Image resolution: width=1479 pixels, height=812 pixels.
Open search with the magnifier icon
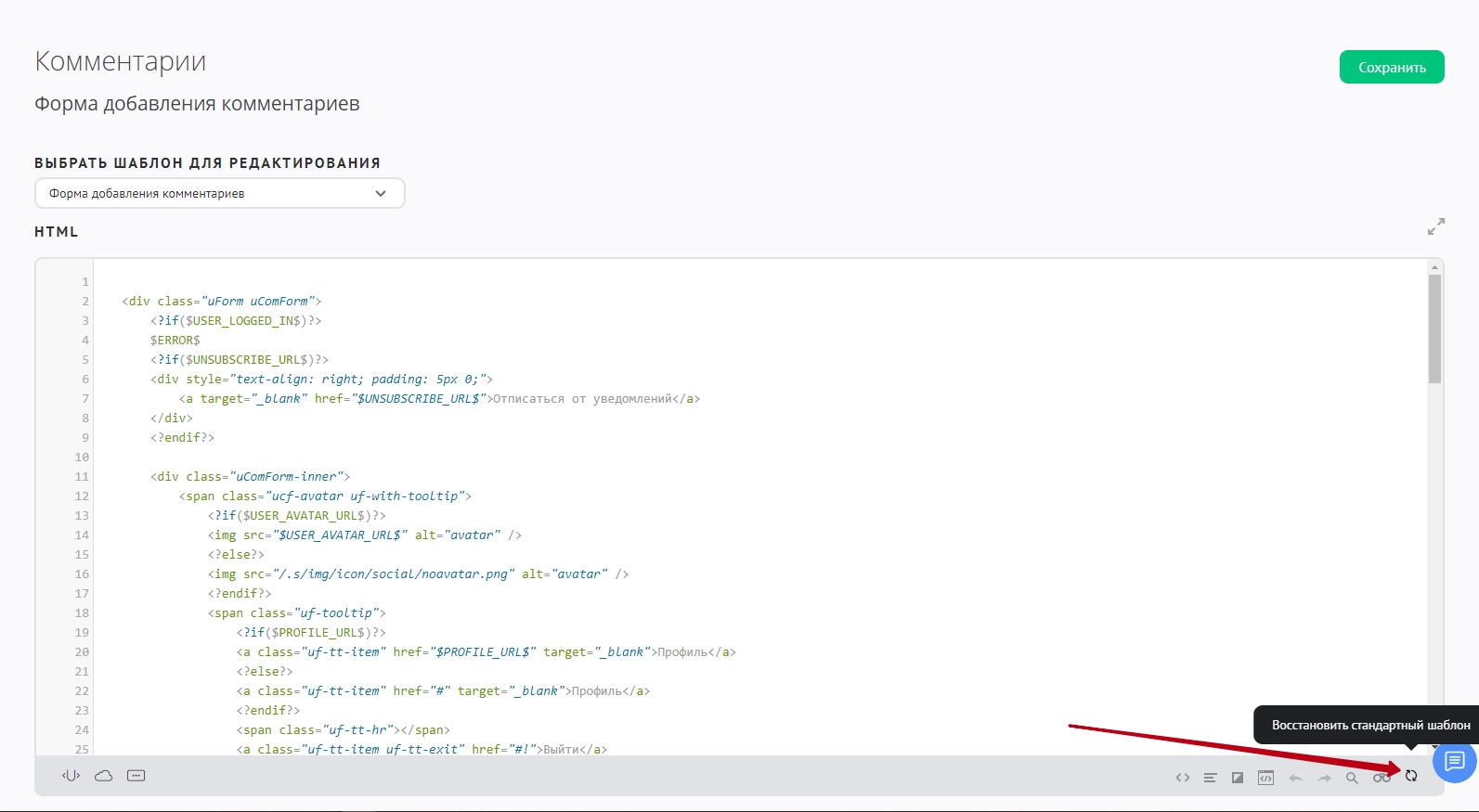pos(1352,778)
